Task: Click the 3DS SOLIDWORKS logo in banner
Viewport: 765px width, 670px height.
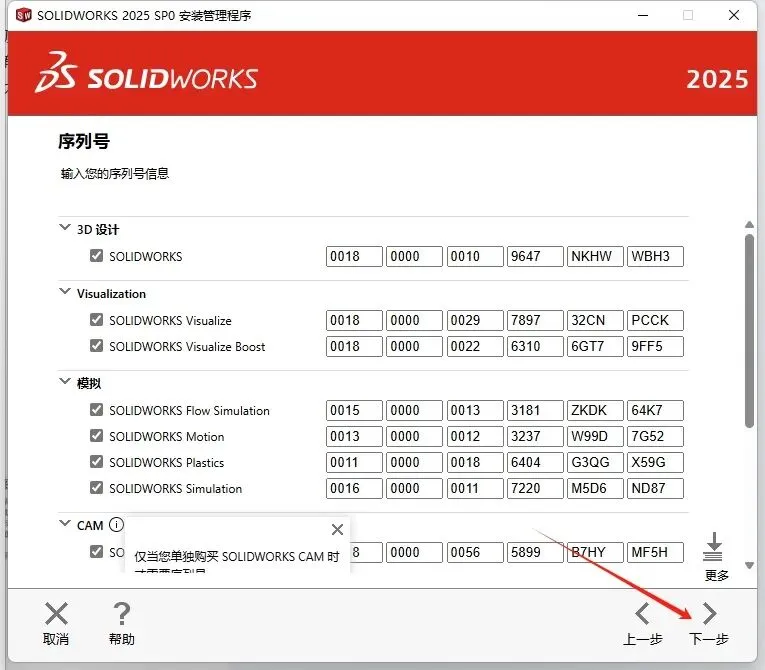Action: click(146, 73)
